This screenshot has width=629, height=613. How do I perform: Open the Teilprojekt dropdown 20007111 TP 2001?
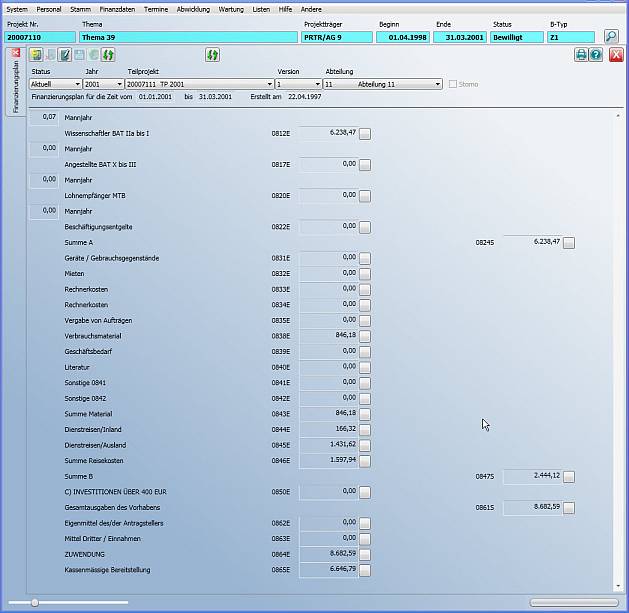[199, 84]
